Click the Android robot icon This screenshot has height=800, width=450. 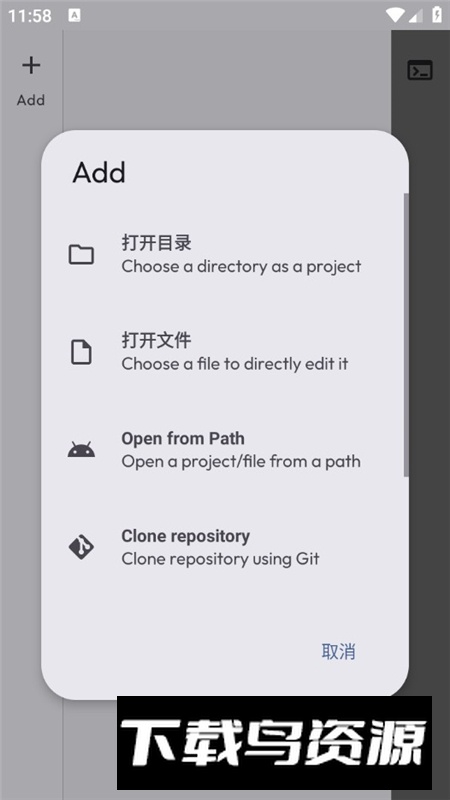pos(81,449)
